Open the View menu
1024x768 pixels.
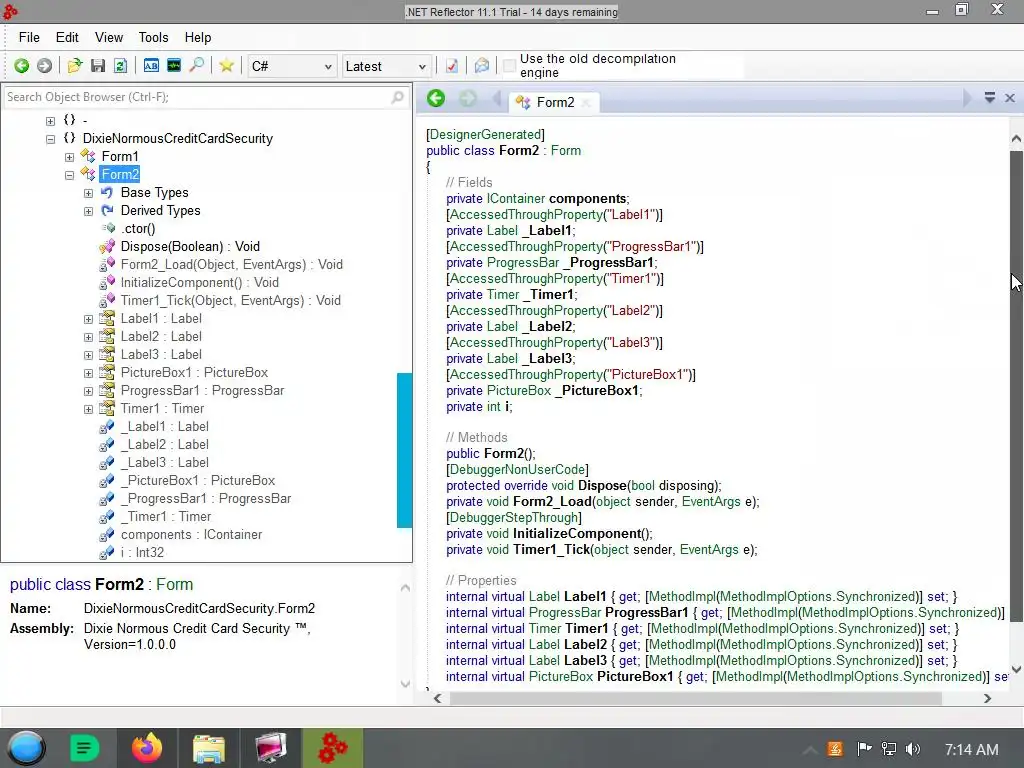(108, 37)
